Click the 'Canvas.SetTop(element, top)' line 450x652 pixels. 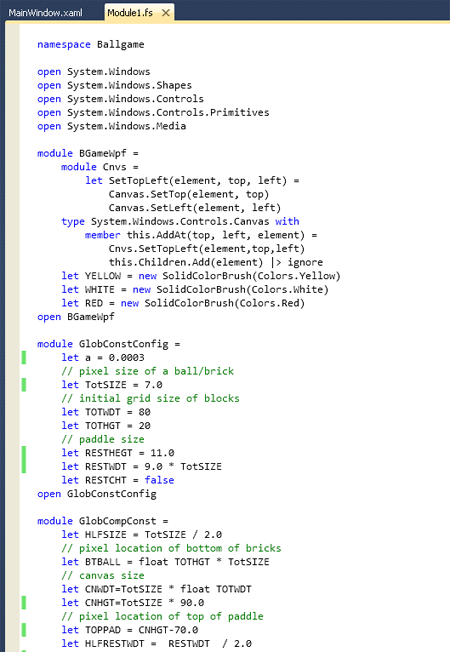(x=189, y=194)
